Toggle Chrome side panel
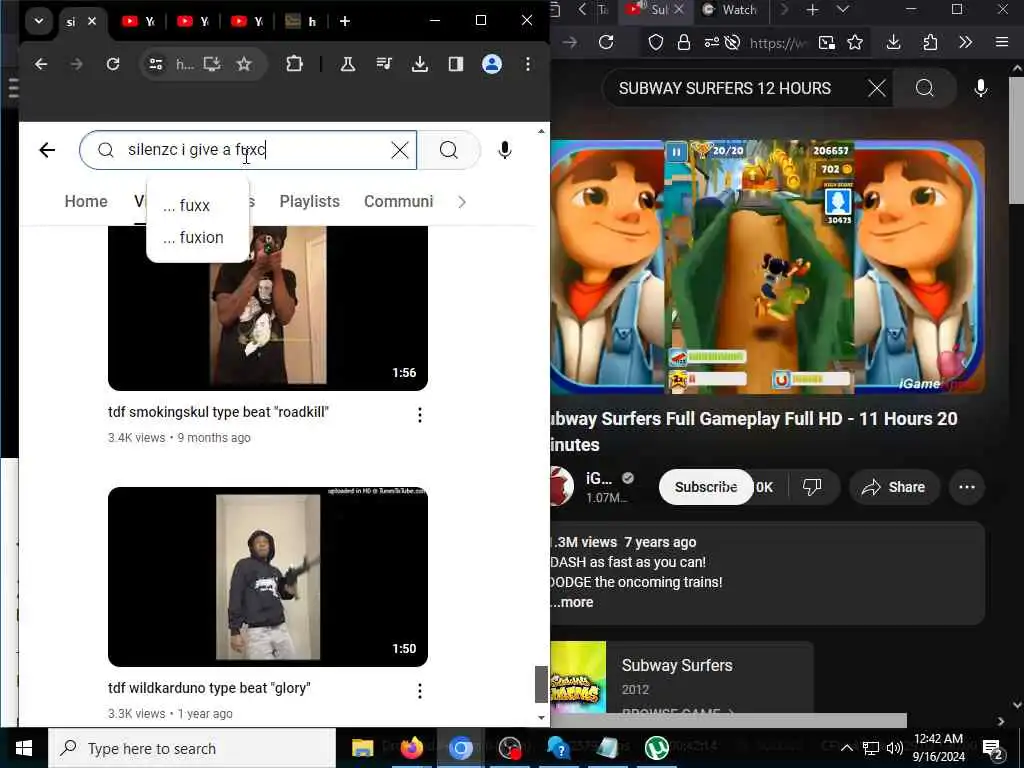 456,64
